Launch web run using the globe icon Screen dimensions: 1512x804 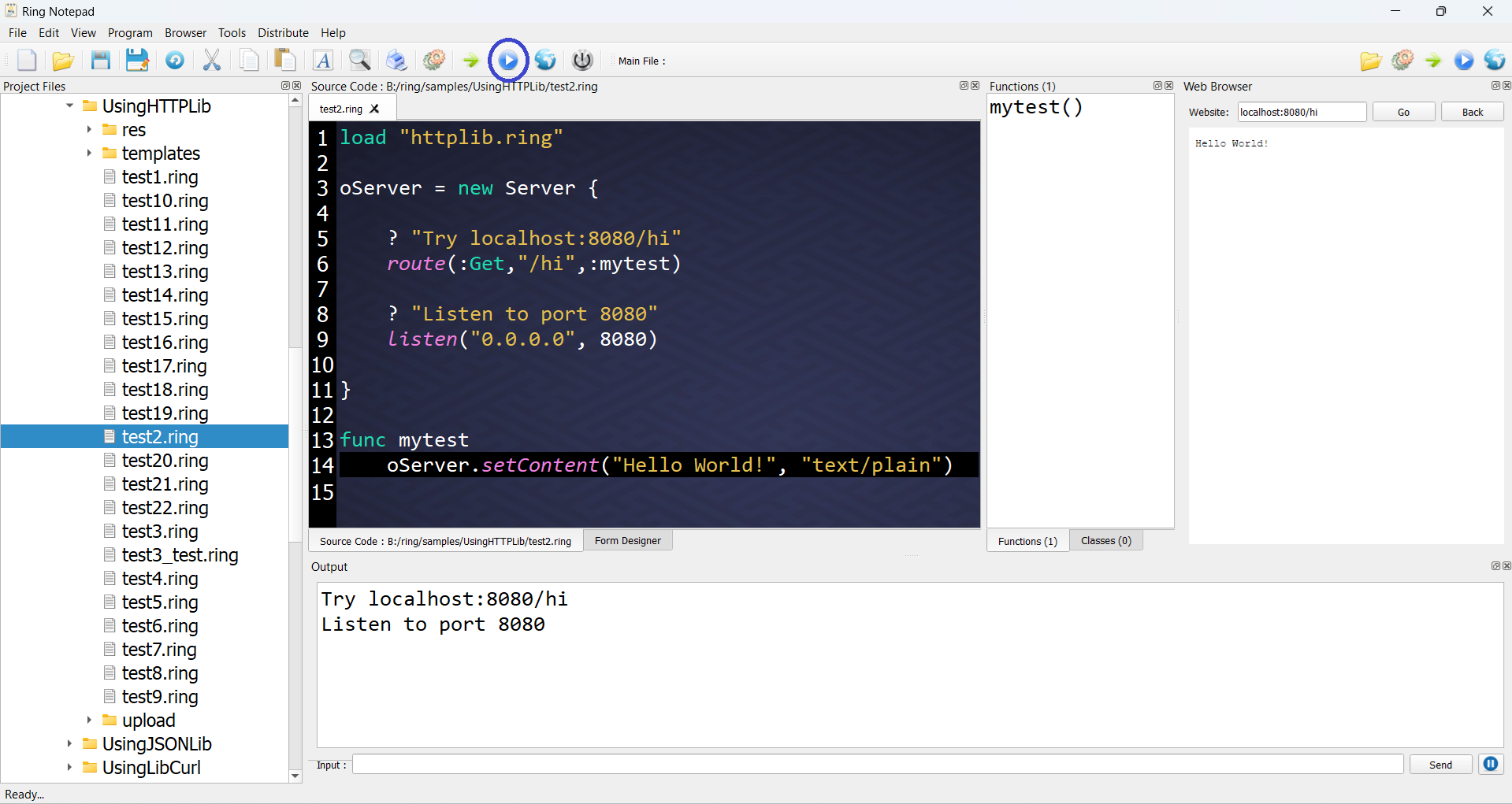pos(544,60)
